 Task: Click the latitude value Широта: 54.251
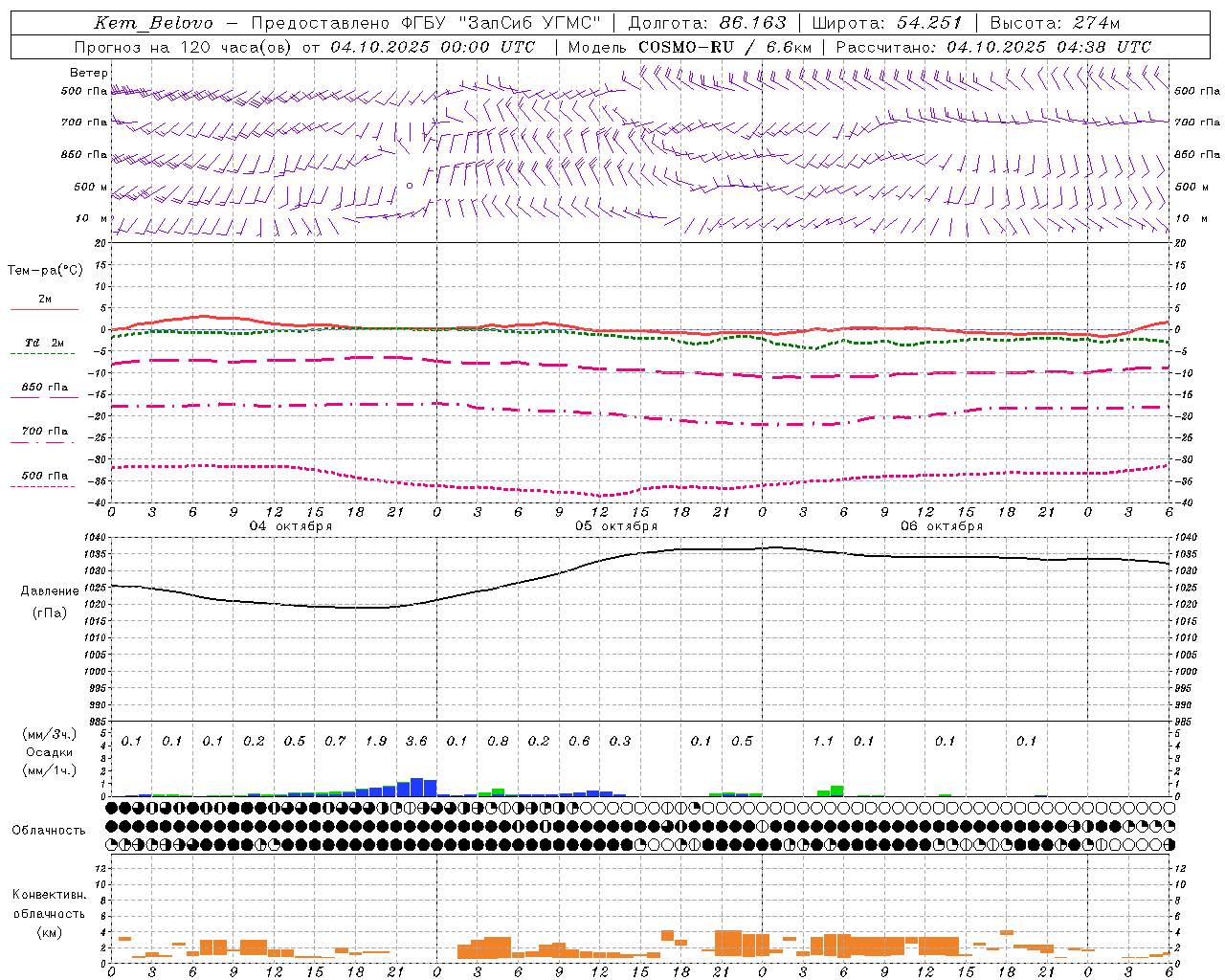887,23
